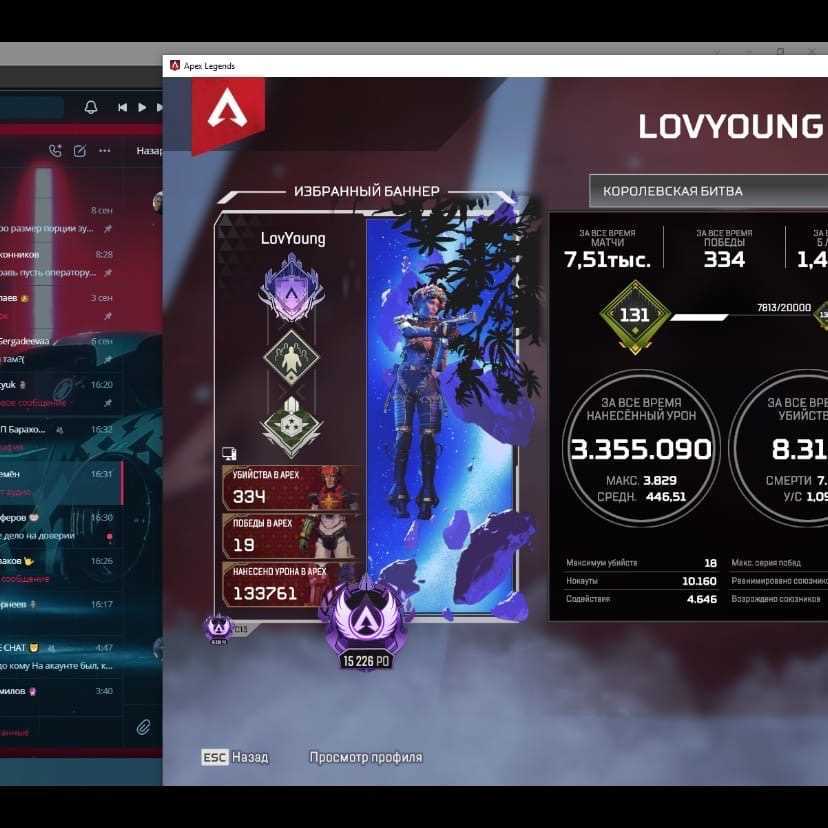Click the Apex Legends logo in the title bar
The height and width of the screenshot is (828, 828).
[x=175, y=65]
